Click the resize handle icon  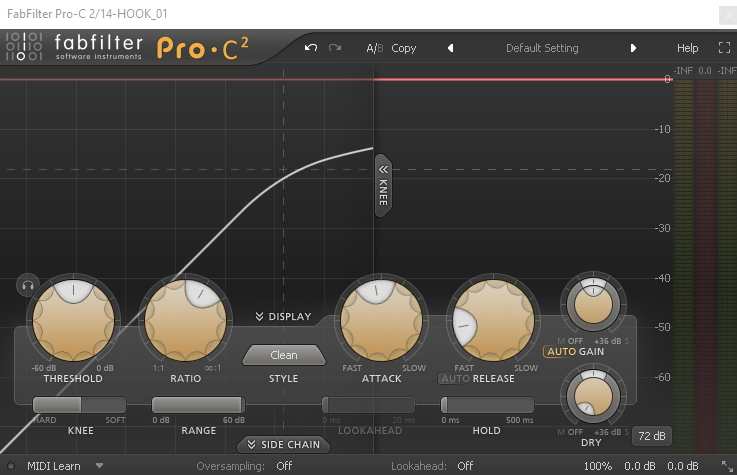click(727, 466)
